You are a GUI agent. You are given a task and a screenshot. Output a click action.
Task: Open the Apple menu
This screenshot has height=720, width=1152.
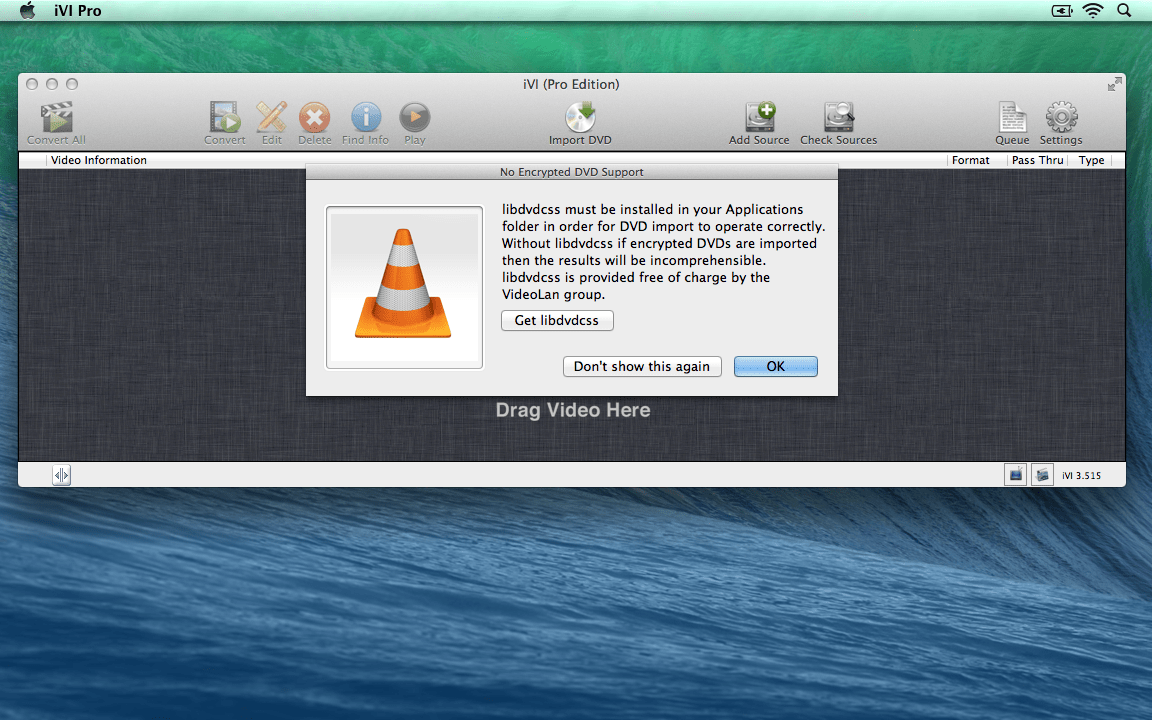(x=27, y=10)
